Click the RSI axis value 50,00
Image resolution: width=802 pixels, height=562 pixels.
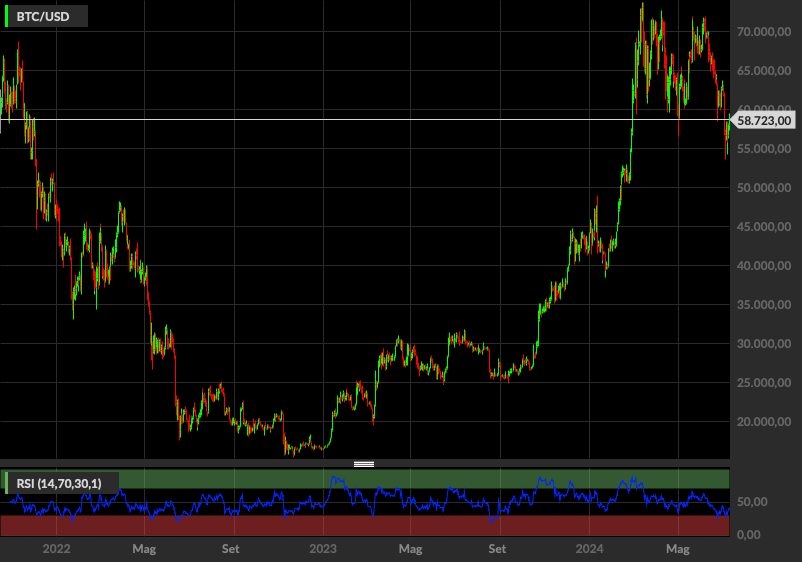coord(752,502)
